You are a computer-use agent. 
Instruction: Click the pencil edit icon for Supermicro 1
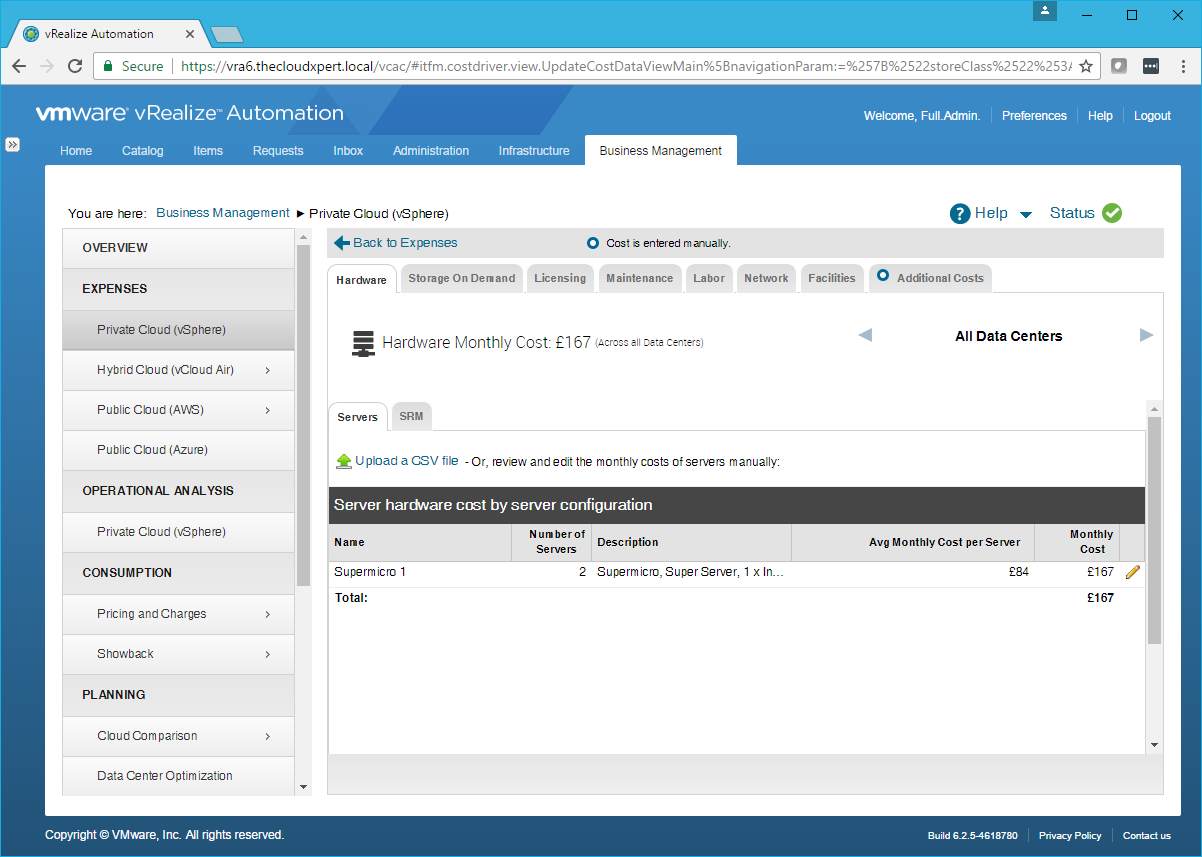(x=1132, y=572)
